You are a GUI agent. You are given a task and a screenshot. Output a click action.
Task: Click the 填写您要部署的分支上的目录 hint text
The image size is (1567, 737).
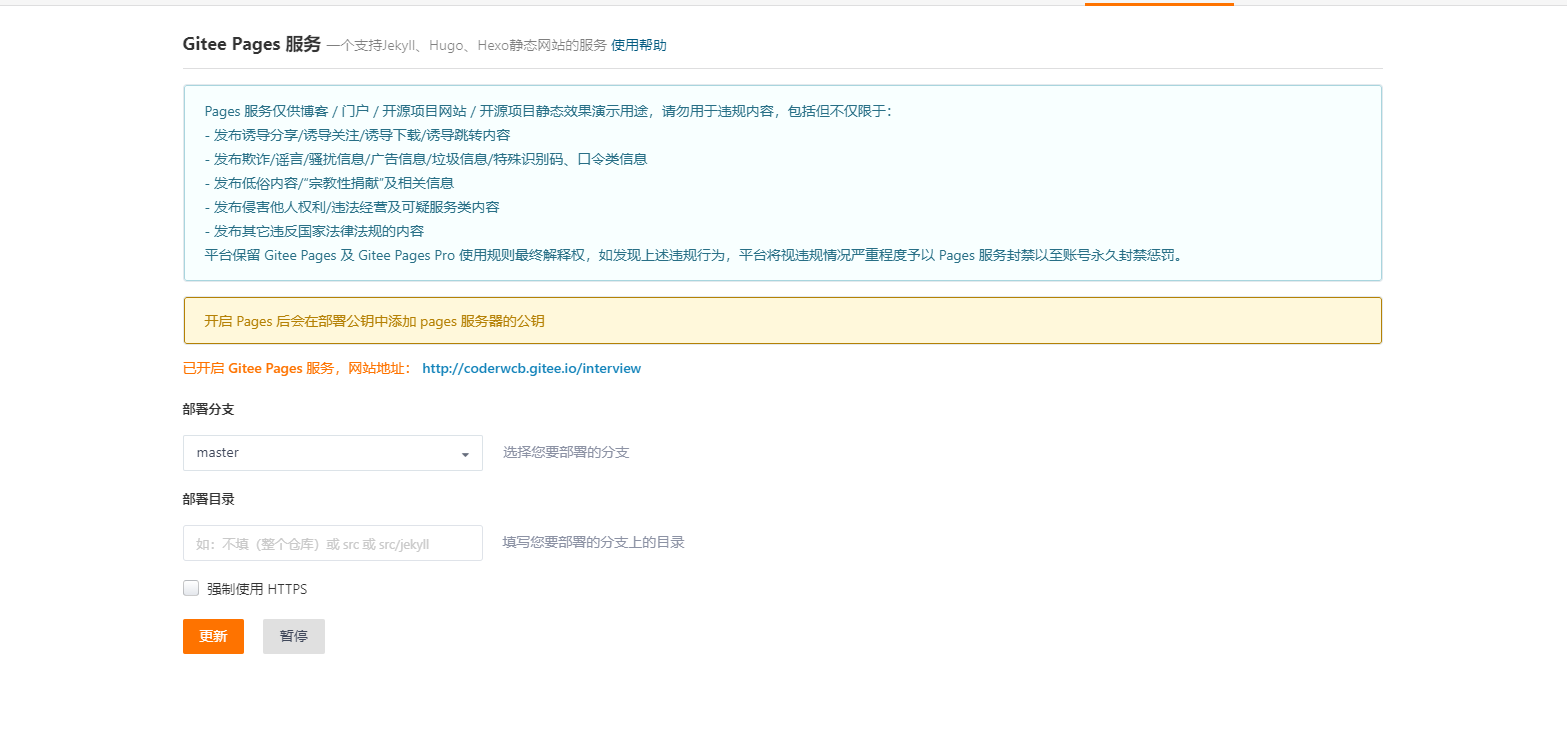pos(594,542)
